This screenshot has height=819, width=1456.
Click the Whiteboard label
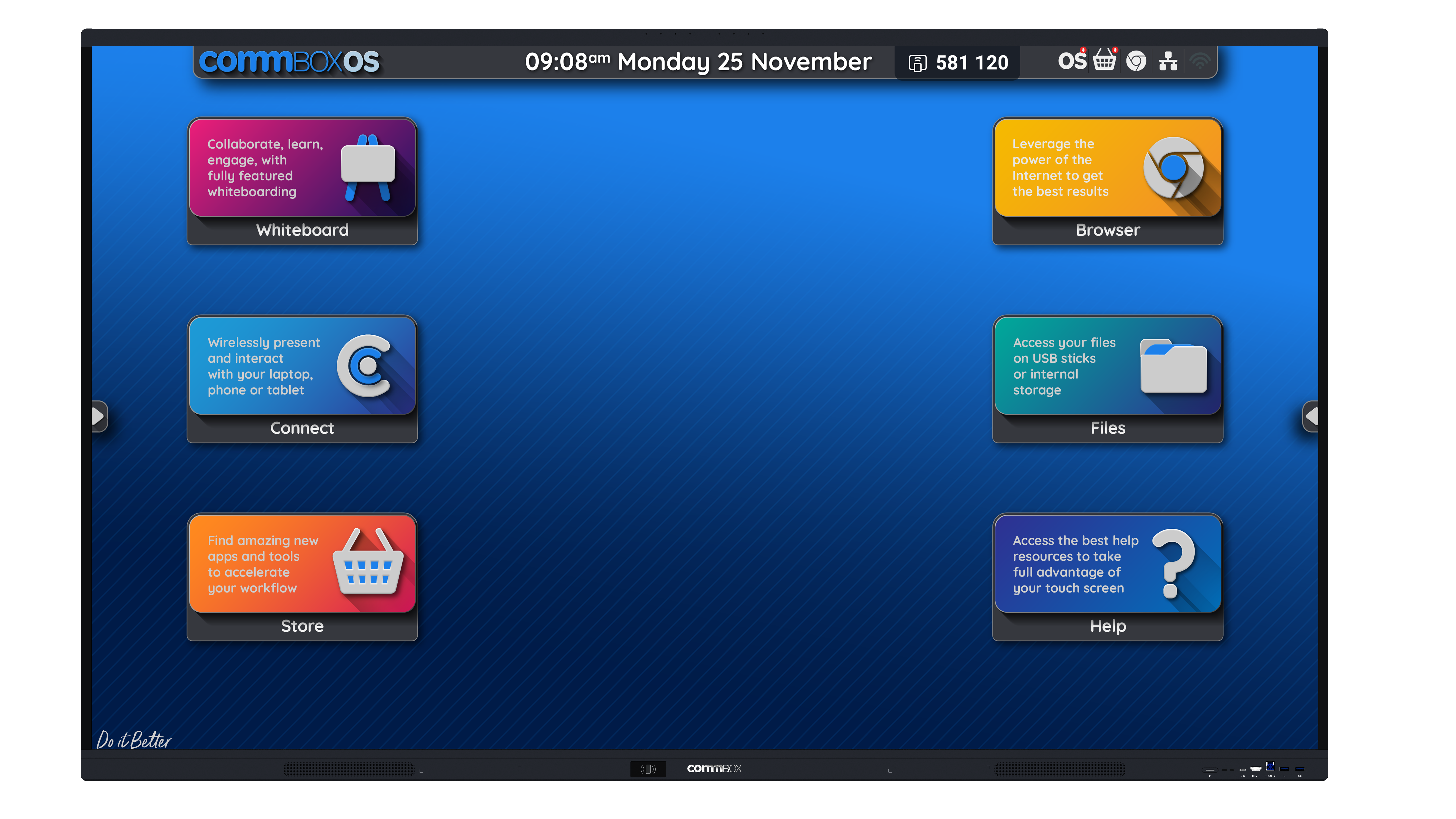[x=302, y=230]
